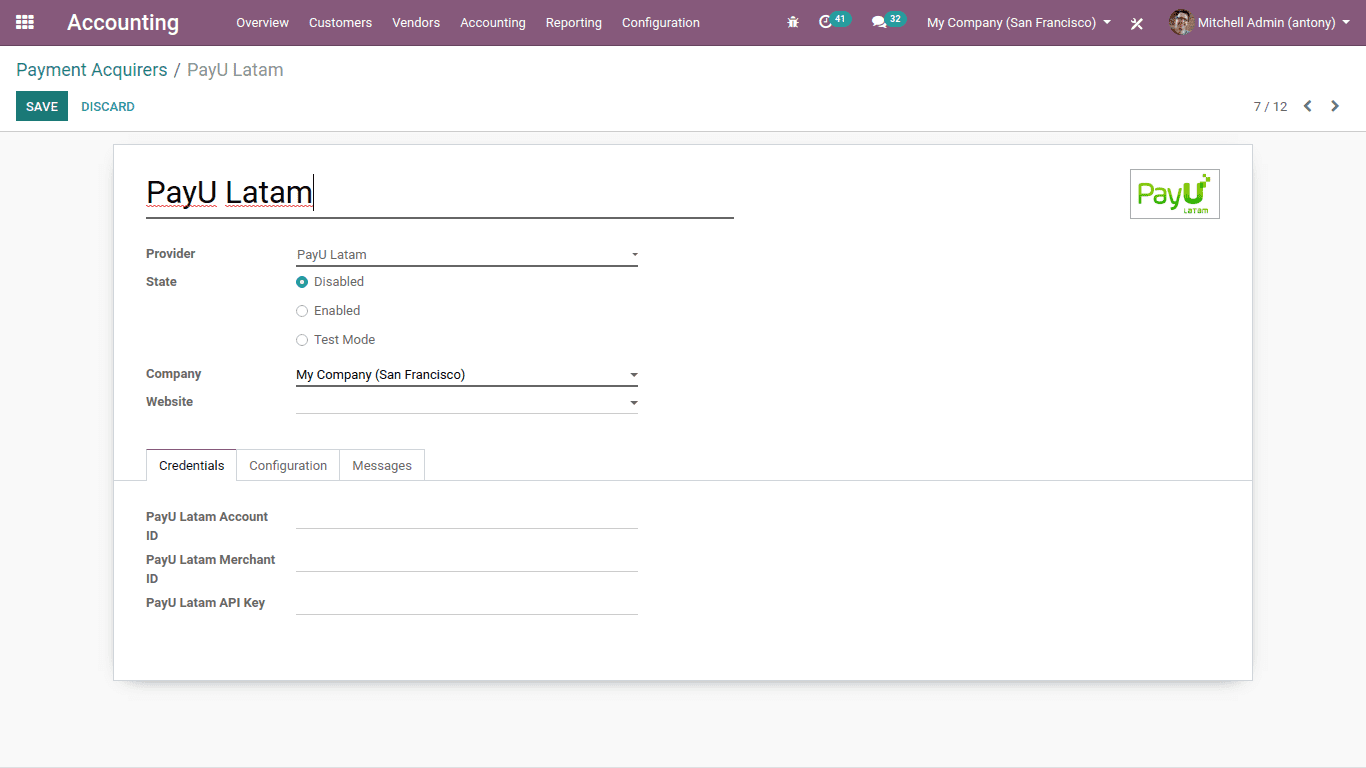Select the Enabled state radio button
The image size is (1366, 768).
(x=302, y=311)
